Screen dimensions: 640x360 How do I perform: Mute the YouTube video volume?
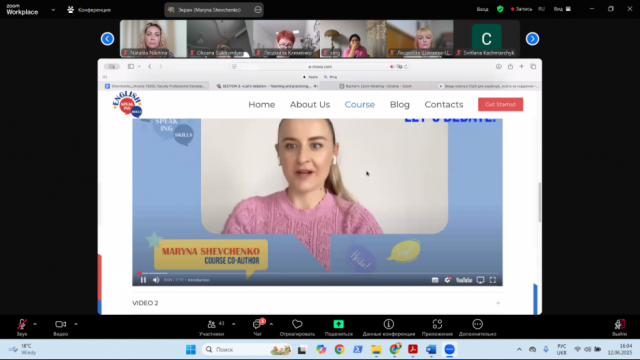[x=156, y=280]
